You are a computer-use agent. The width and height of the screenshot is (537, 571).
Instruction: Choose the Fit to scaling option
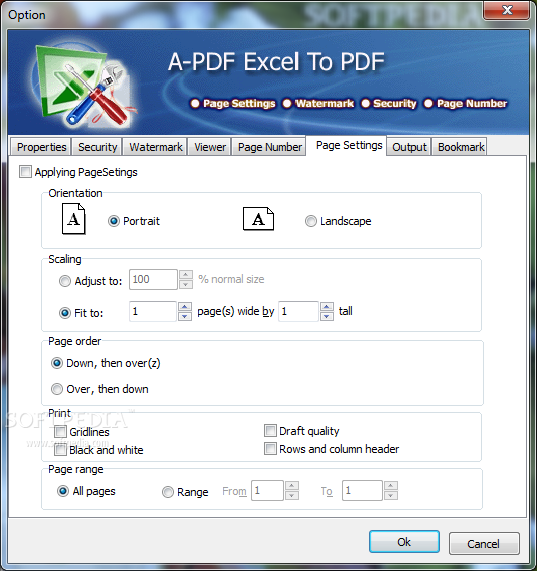65,313
